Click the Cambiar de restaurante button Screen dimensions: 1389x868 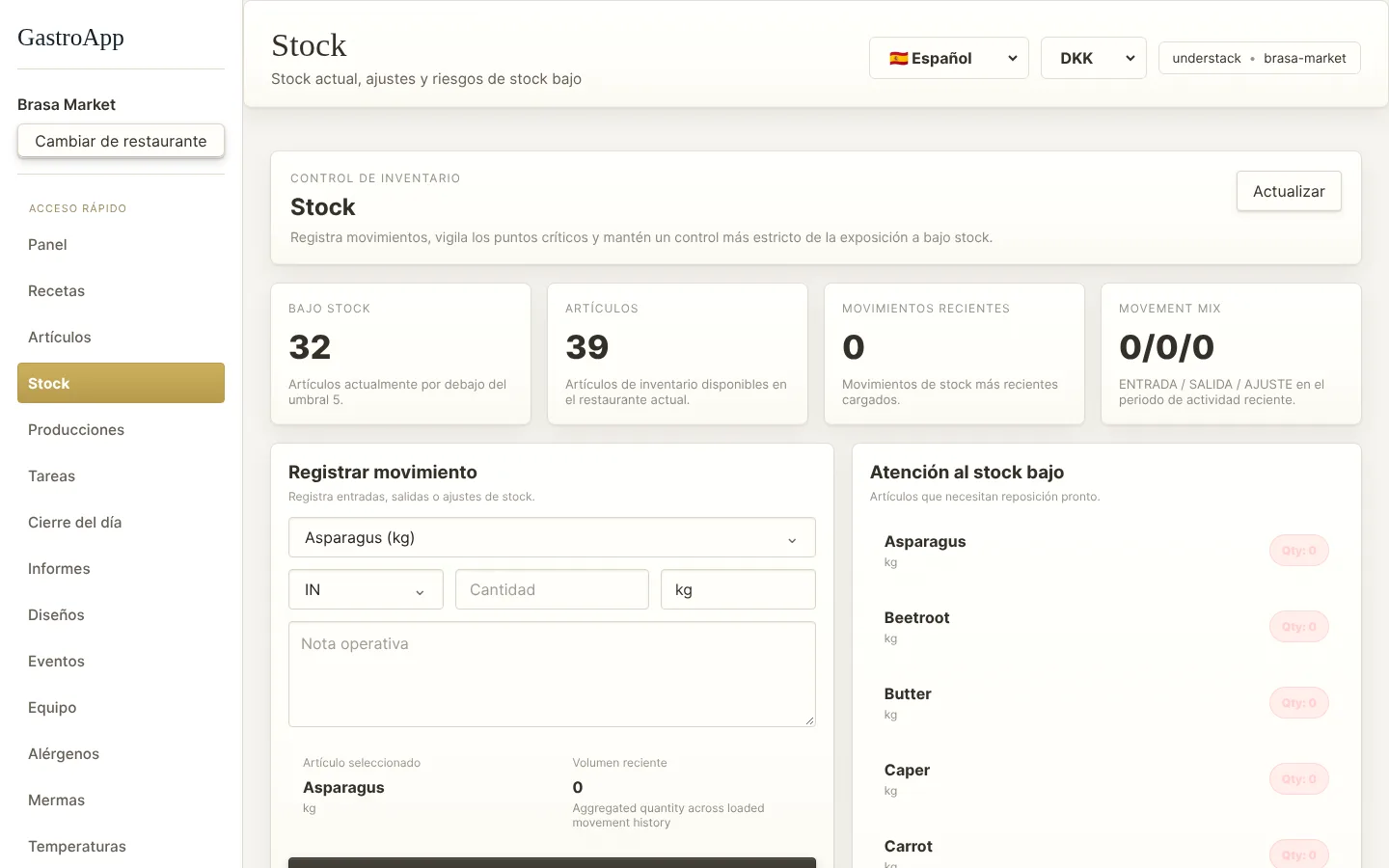121,141
